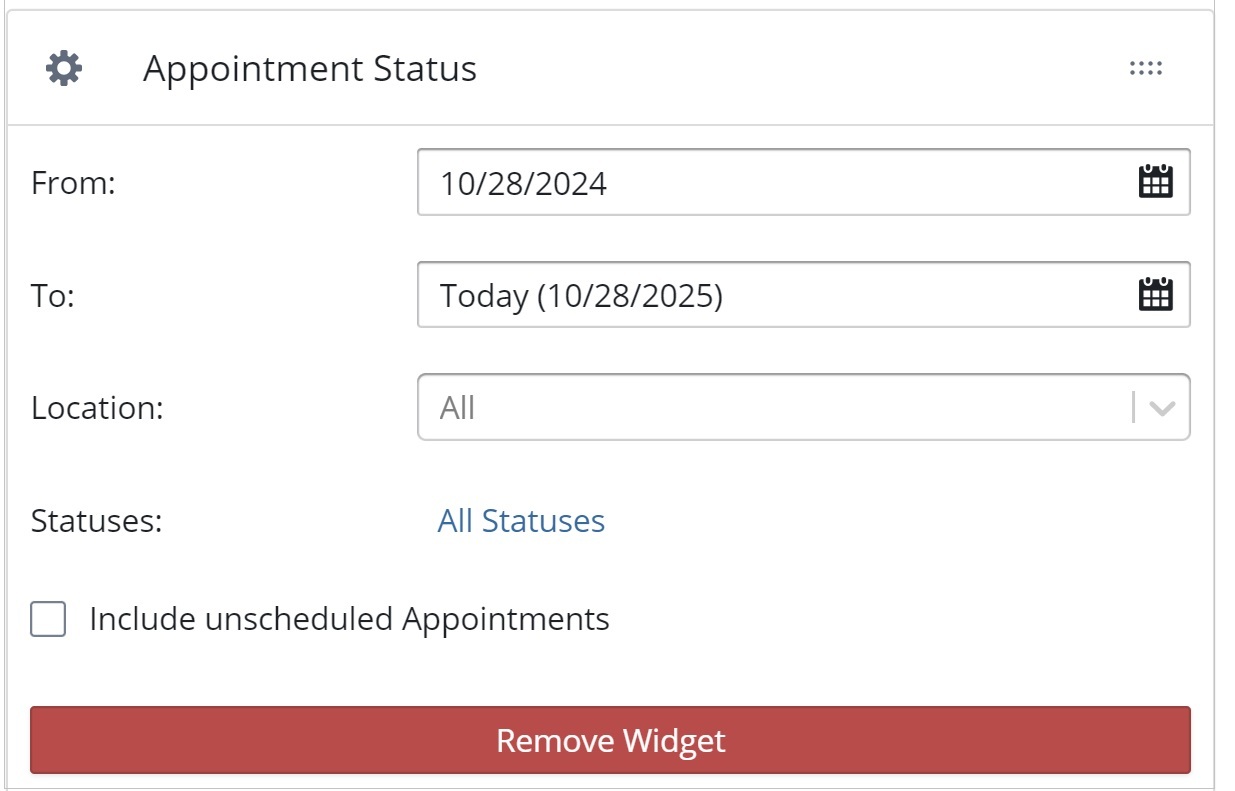Expand the Location dropdown chevron
1235x791 pixels.
click(x=1161, y=408)
